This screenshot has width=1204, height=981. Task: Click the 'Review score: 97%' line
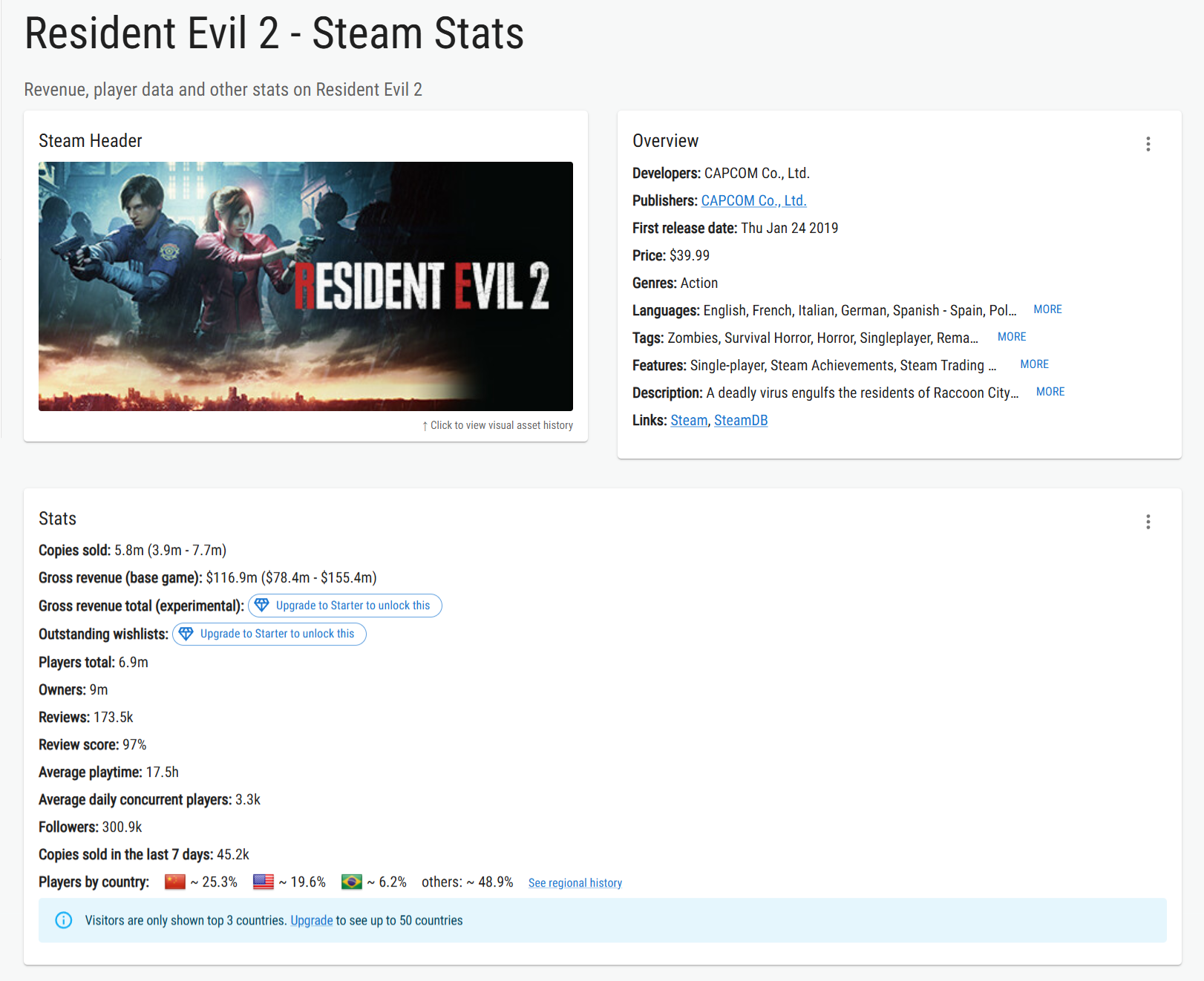tap(92, 744)
